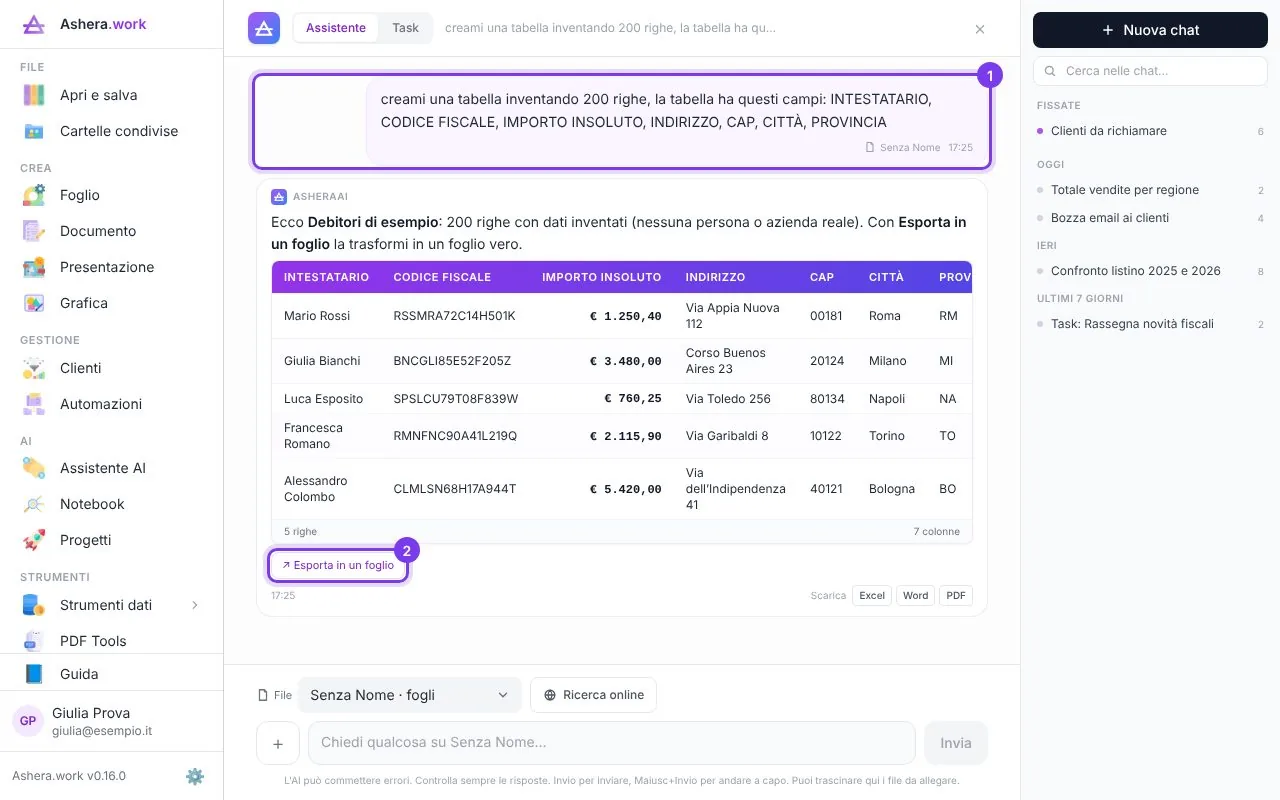The height and width of the screenshot is (800, 1280).
Task: Open chat Totale vendite per regione
Action: 1150,190
